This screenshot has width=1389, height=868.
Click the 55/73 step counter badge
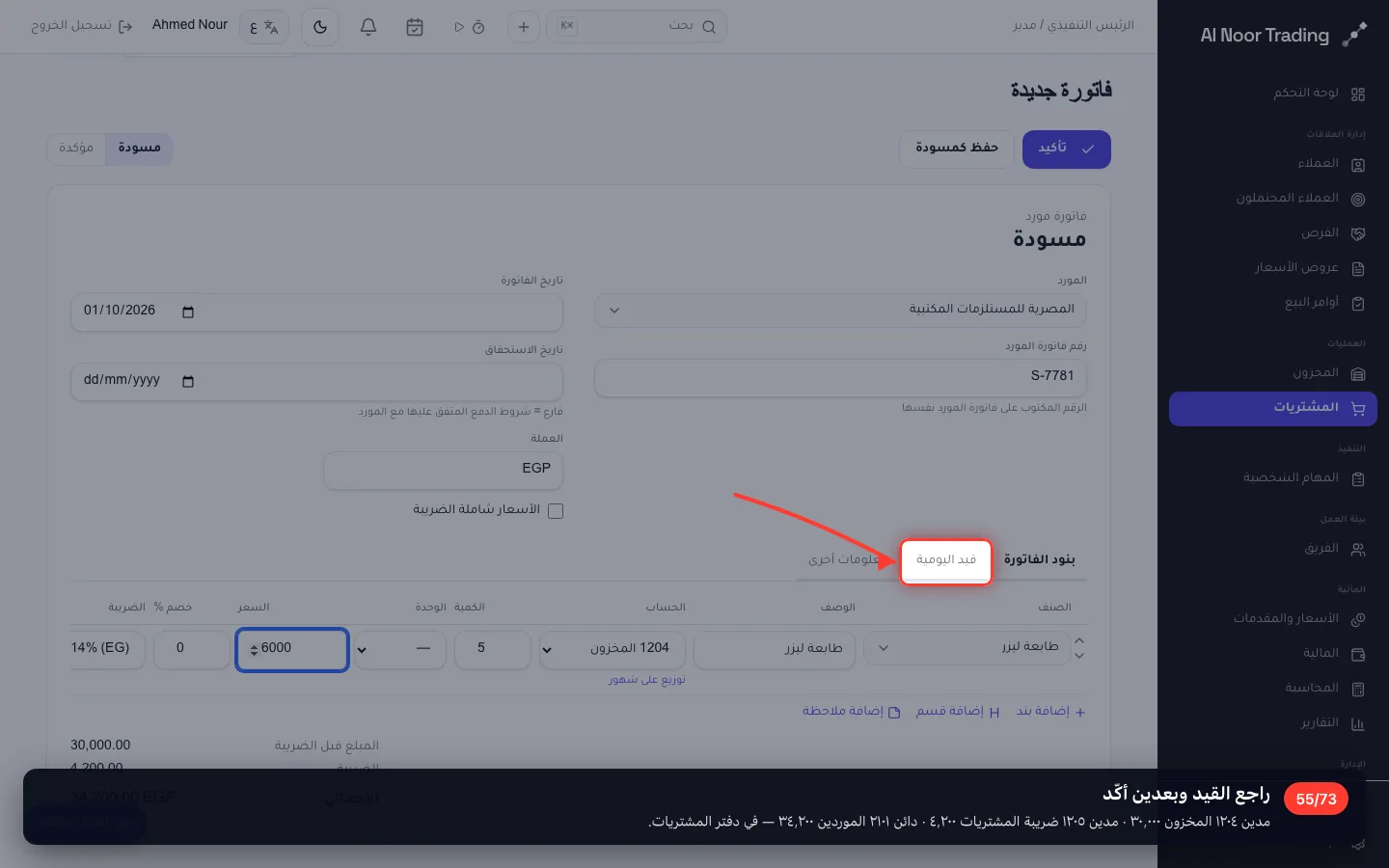coord(1317,800)
